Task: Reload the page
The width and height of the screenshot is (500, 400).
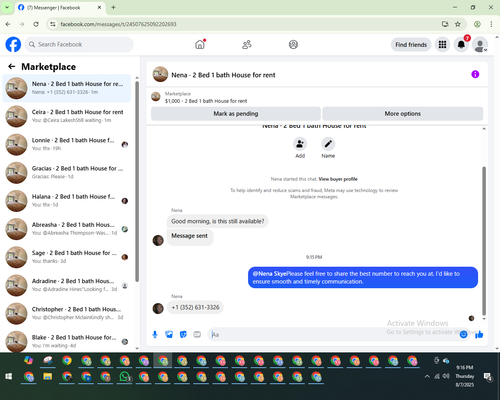Action: (x=36, y=24)
